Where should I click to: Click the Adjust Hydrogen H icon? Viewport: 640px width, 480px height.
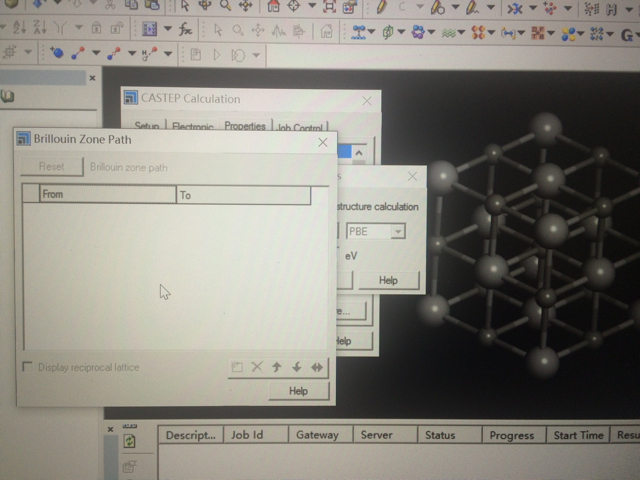click(612, 10)
